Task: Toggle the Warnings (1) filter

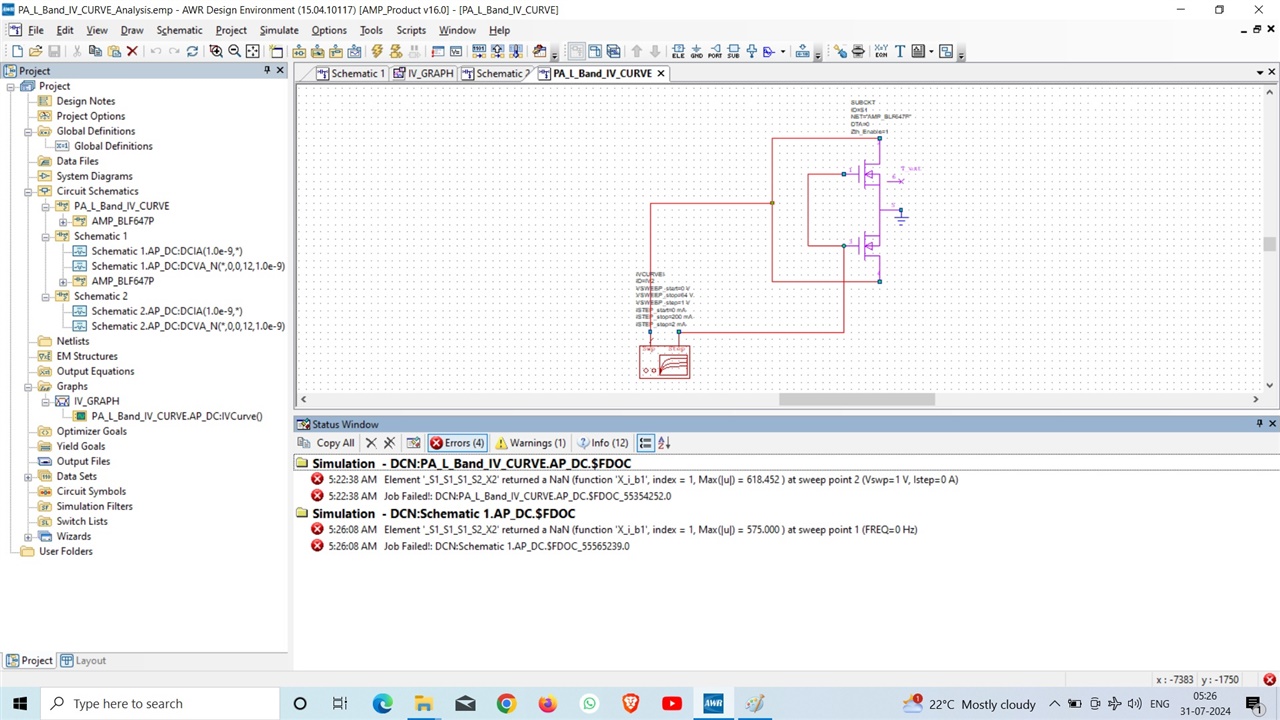Action: pos(530,443)
